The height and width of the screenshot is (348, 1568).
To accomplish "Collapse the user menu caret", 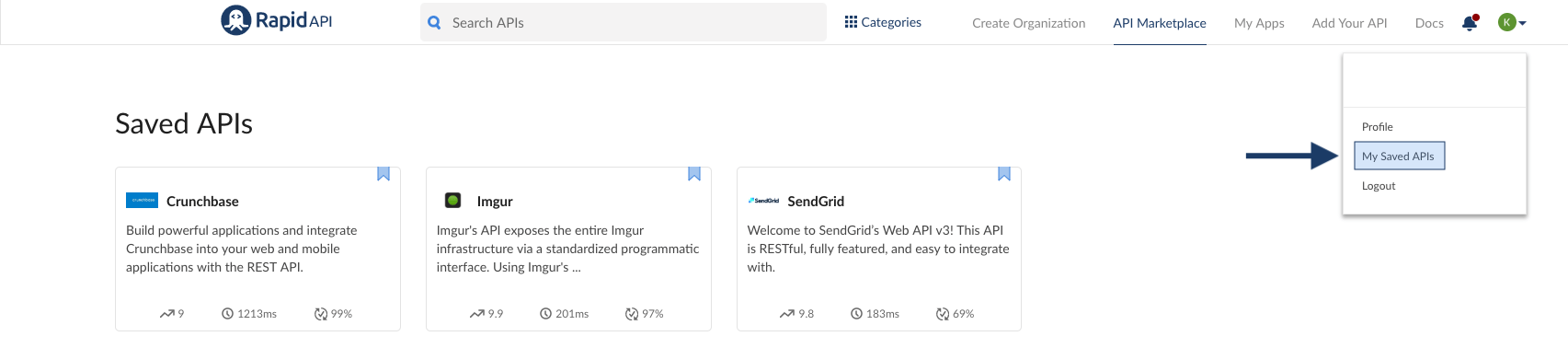I will (1523, 23).
